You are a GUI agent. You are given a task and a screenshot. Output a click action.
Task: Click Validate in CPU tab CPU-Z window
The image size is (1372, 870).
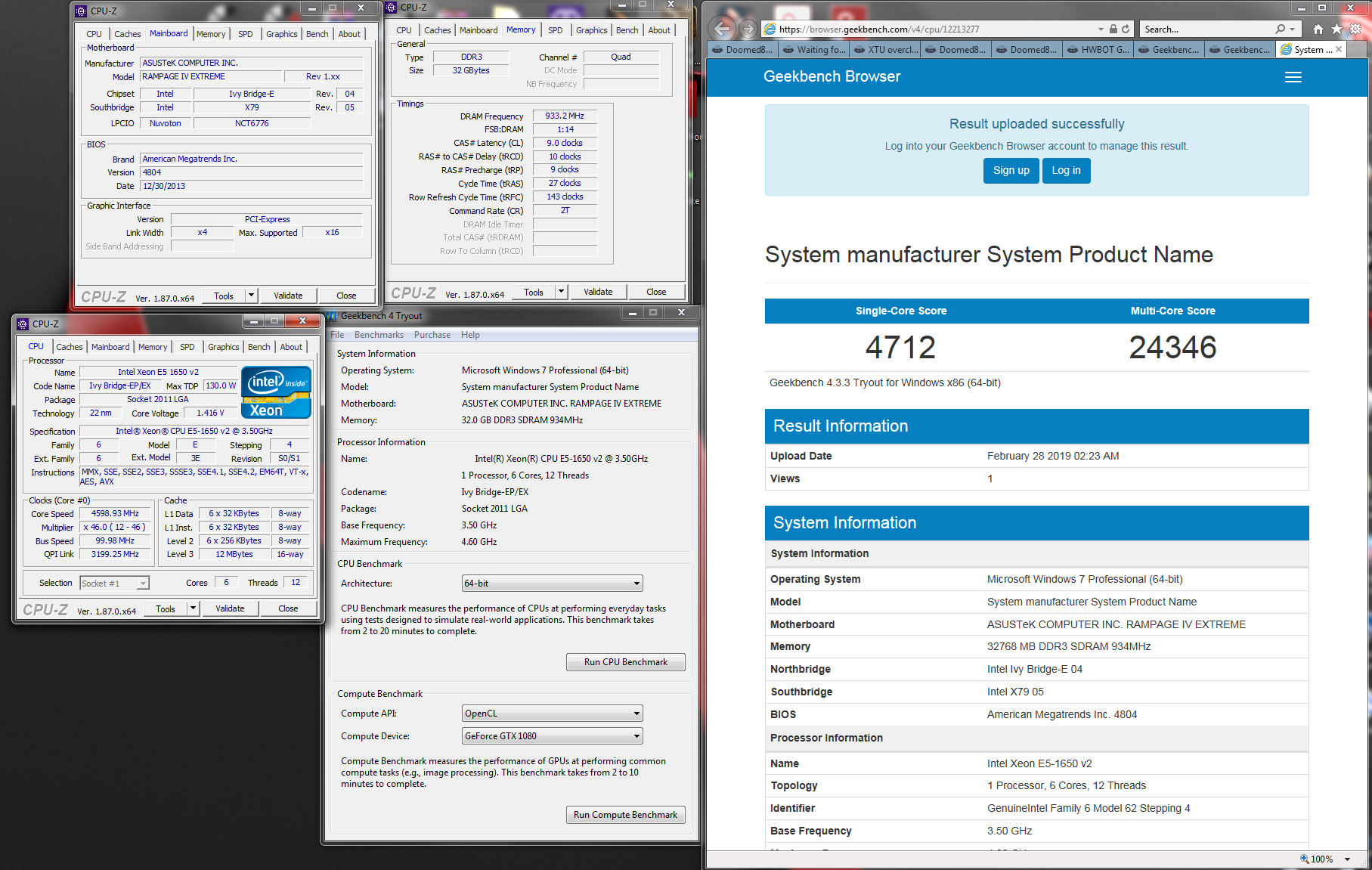(230, 608)
